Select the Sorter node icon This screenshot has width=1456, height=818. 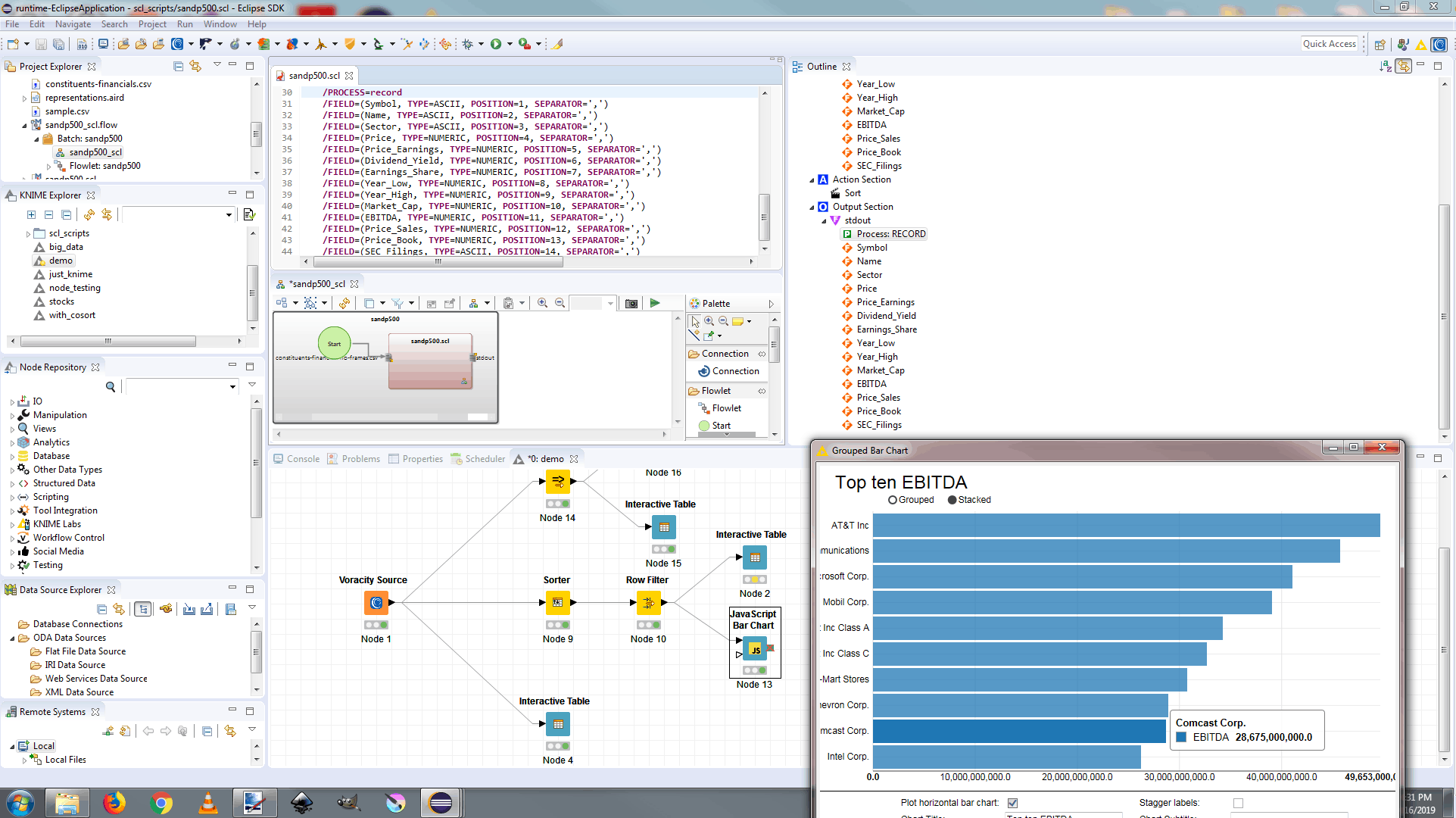[557, 603]
